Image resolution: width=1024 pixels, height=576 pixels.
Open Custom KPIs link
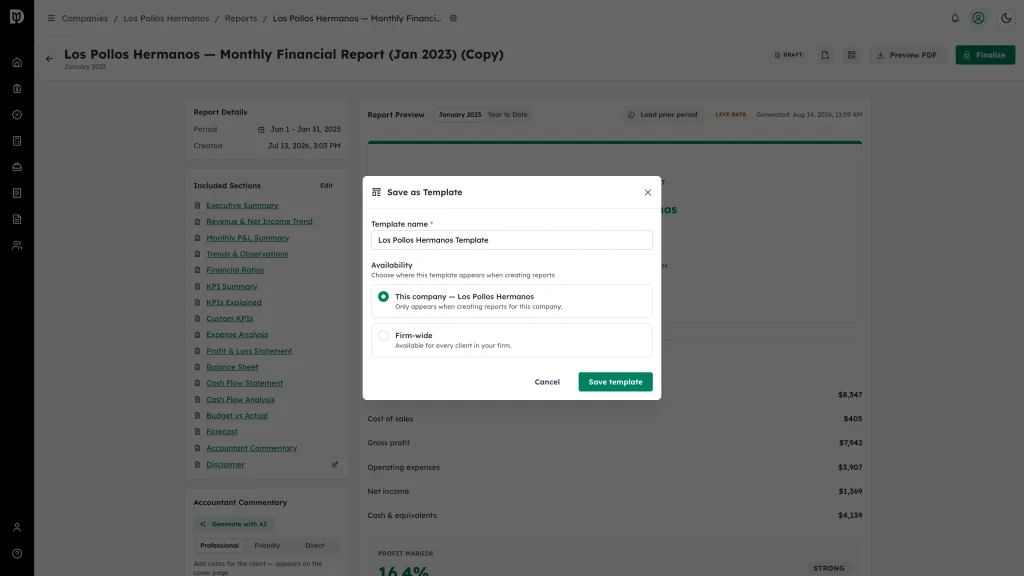click(x=229, y=319)
